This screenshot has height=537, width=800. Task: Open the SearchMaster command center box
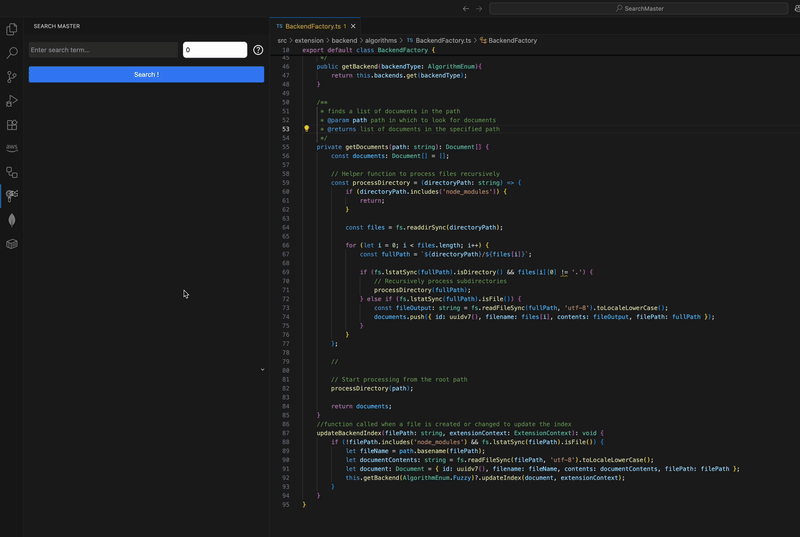639,9
